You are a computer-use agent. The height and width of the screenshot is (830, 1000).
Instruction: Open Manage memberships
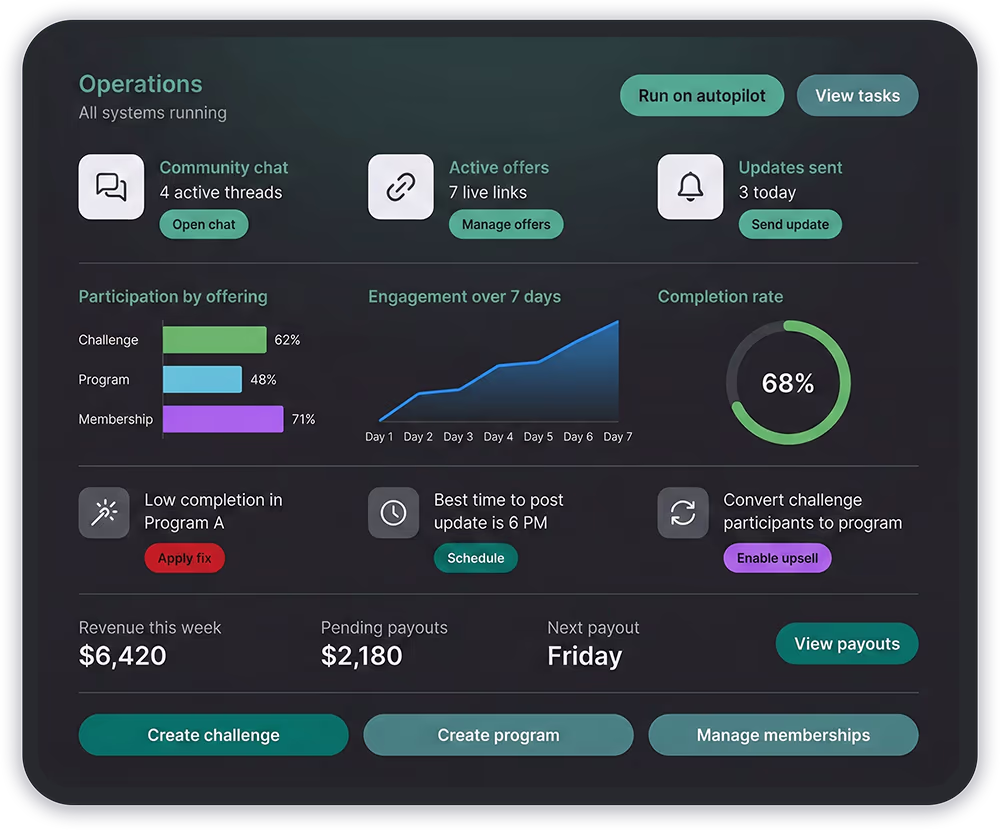point(783,735)
